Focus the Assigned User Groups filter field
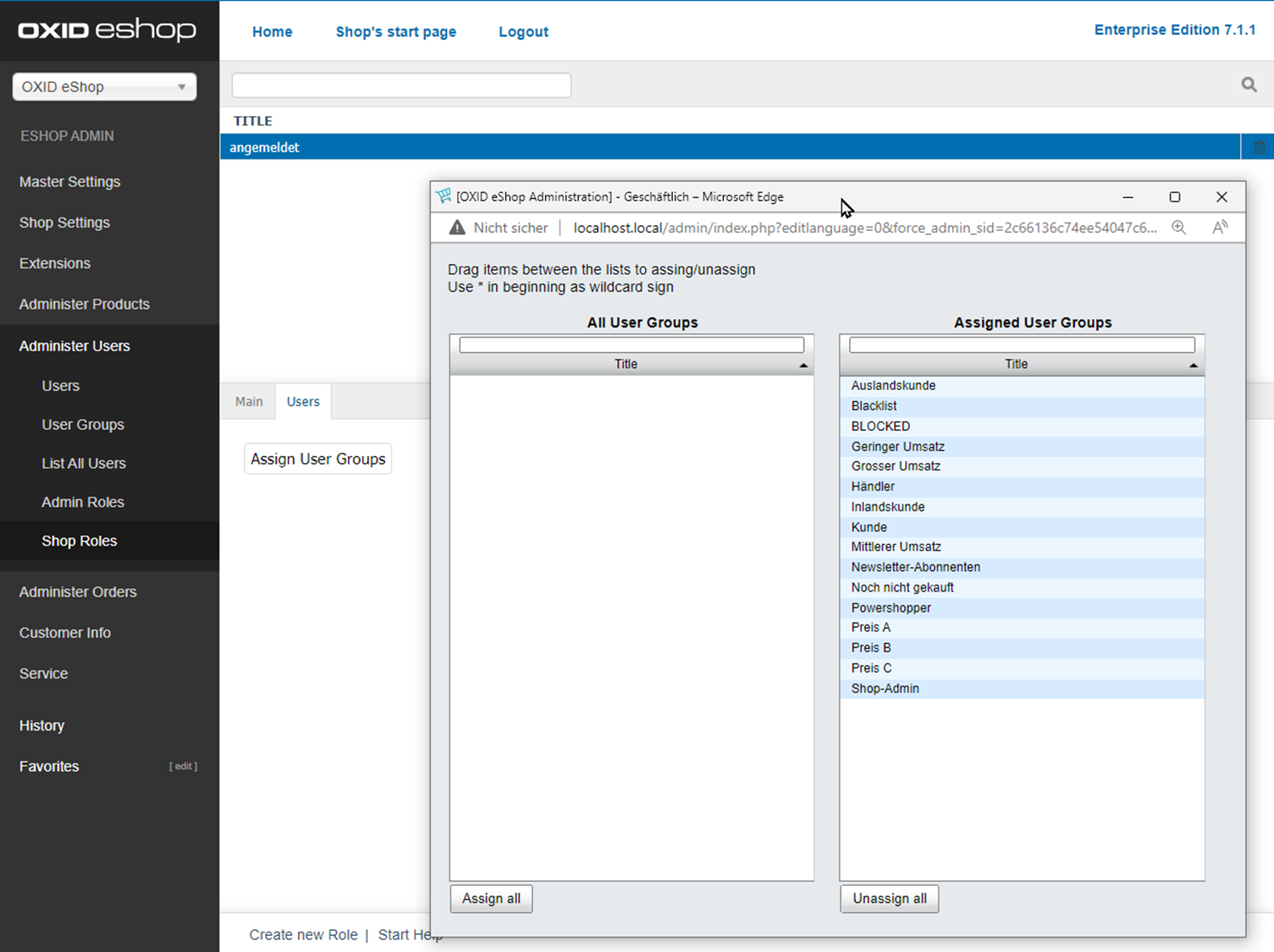This screenshot has width=1274, height=952. tap(1021, 344)
